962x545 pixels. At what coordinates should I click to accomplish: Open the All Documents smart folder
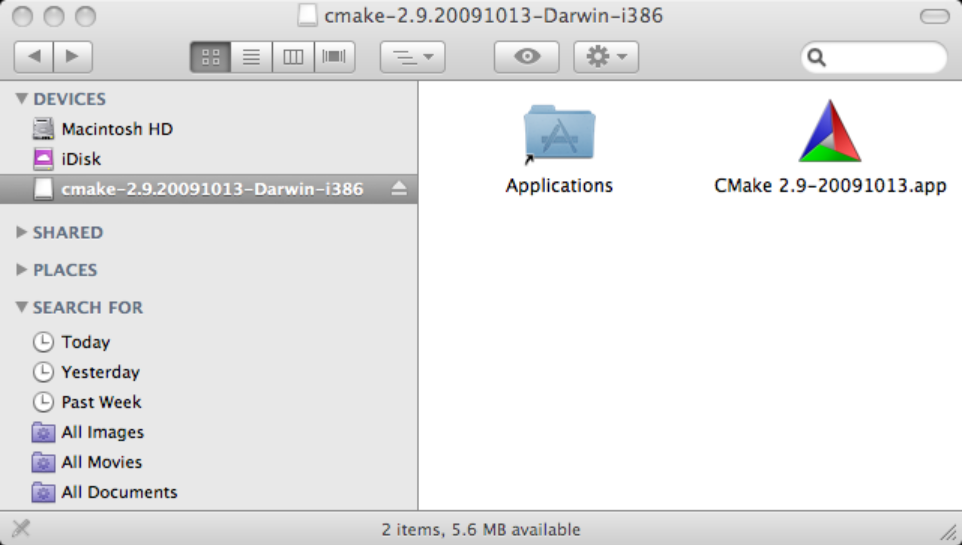coord(209,492)
